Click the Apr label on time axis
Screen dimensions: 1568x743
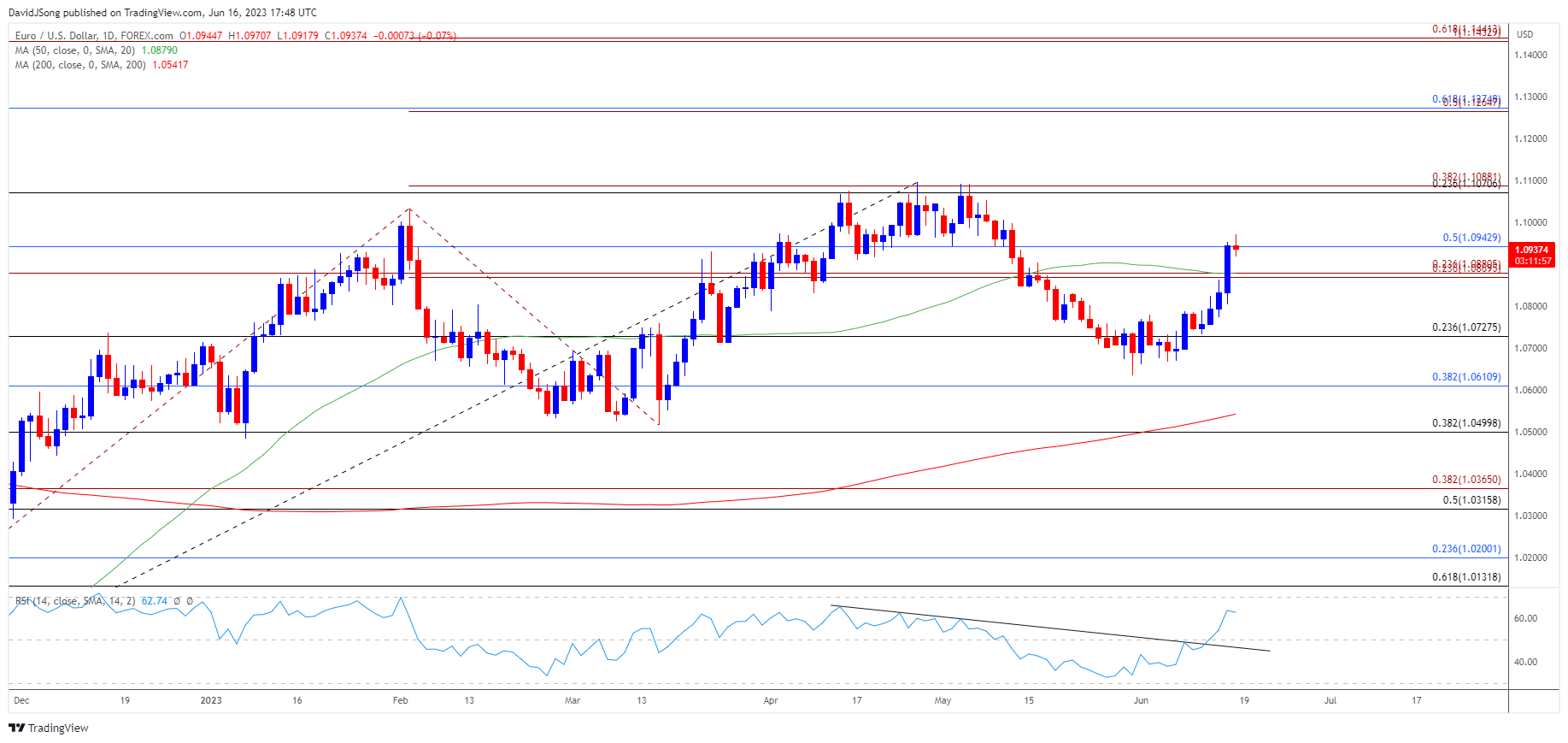click(771, 700)
